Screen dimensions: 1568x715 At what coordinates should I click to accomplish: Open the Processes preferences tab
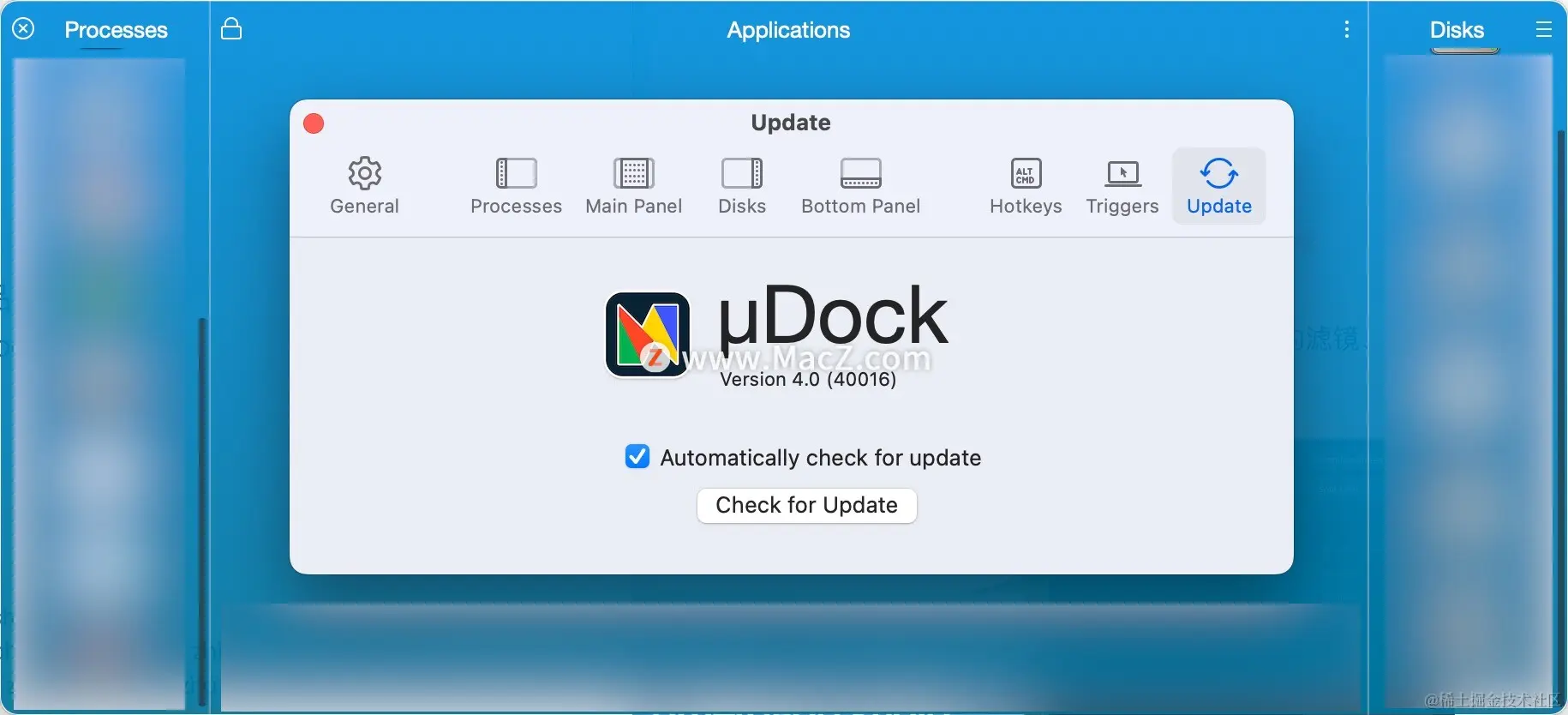pos(516,186)
